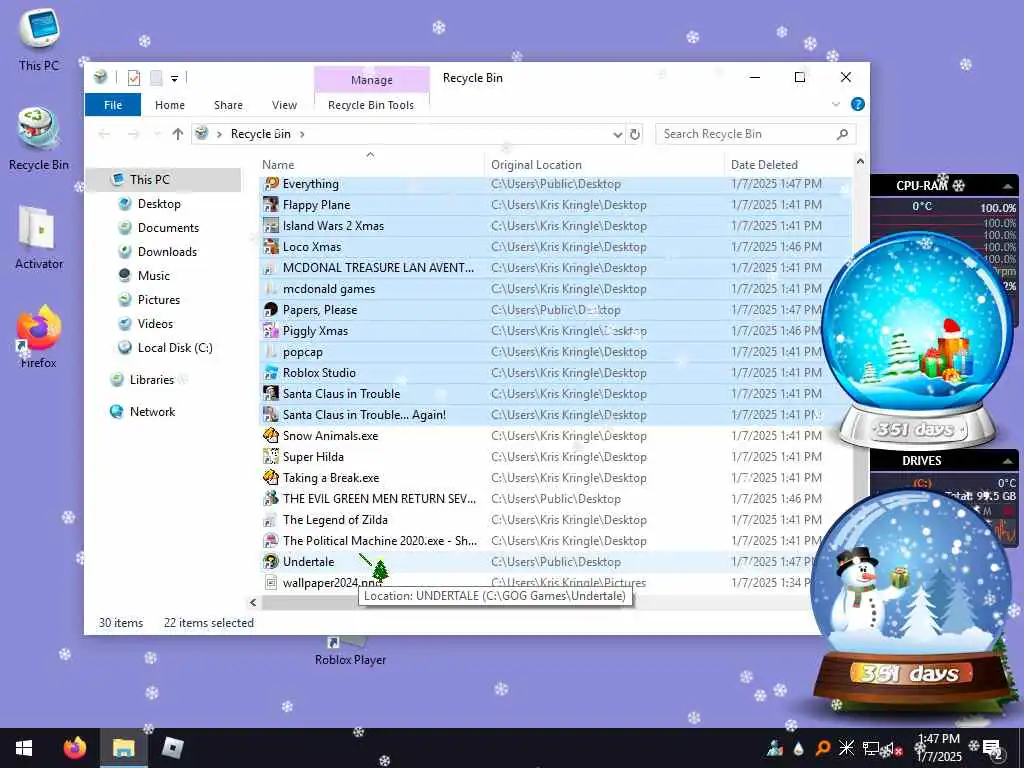
Task: Select the Loco Xmas item icon
Action: tap(271, 247)
